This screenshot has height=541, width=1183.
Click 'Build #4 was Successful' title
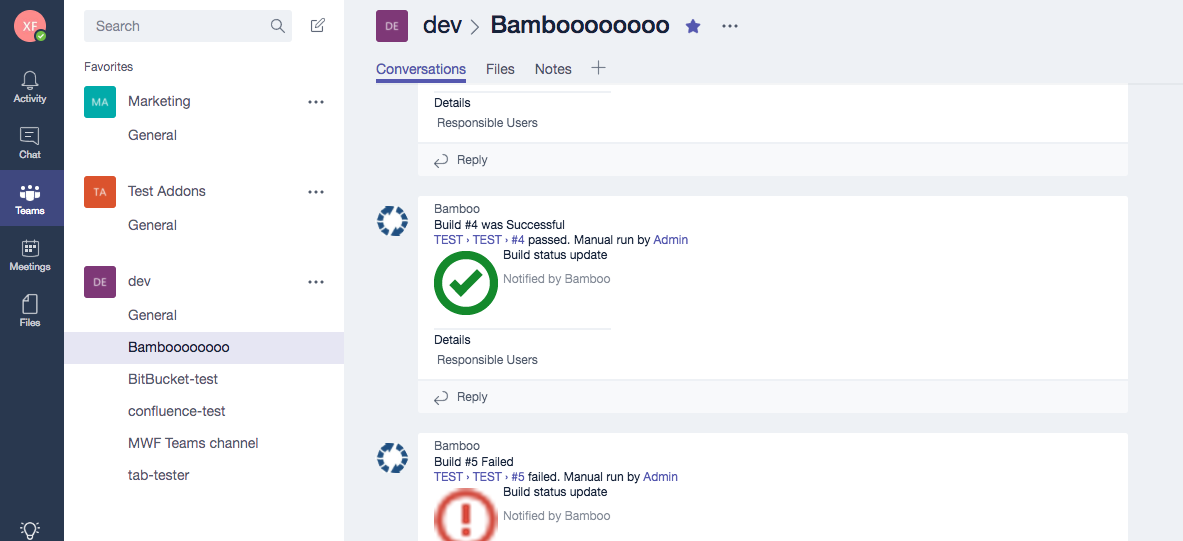(499, 224)
